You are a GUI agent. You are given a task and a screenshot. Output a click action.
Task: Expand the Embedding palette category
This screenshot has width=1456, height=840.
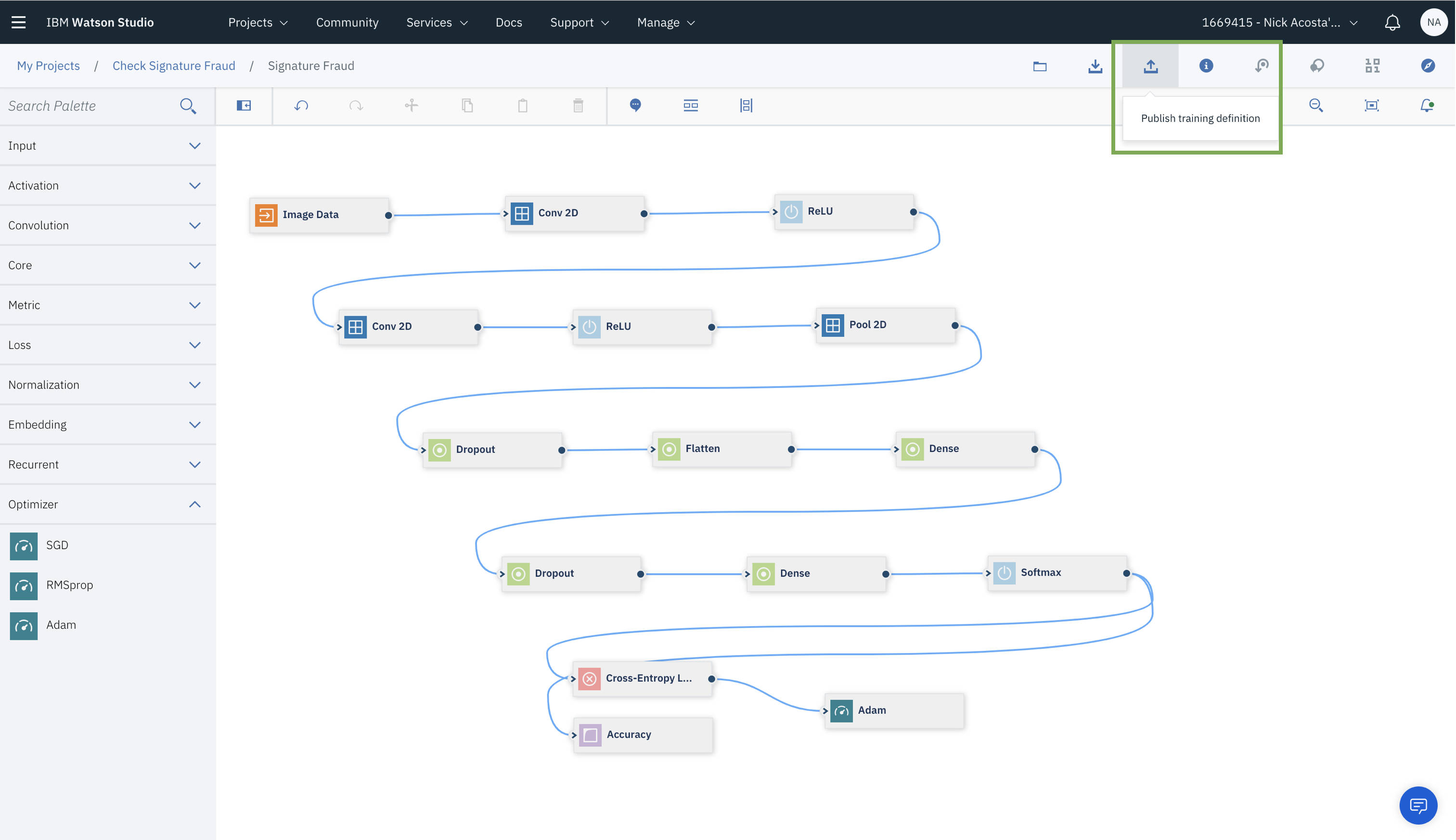point(108,425)
